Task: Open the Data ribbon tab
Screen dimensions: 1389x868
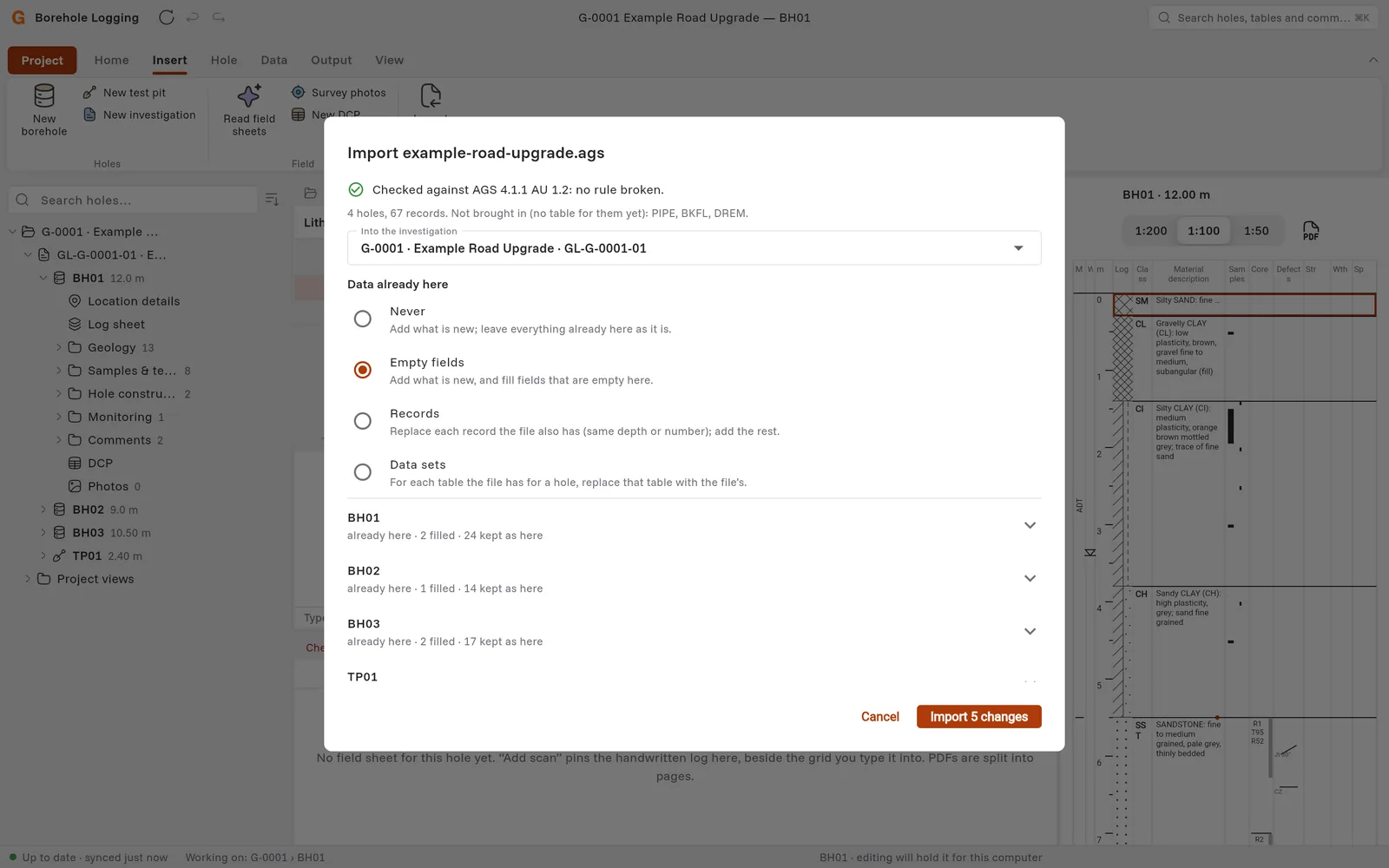Action: [273, 60]
